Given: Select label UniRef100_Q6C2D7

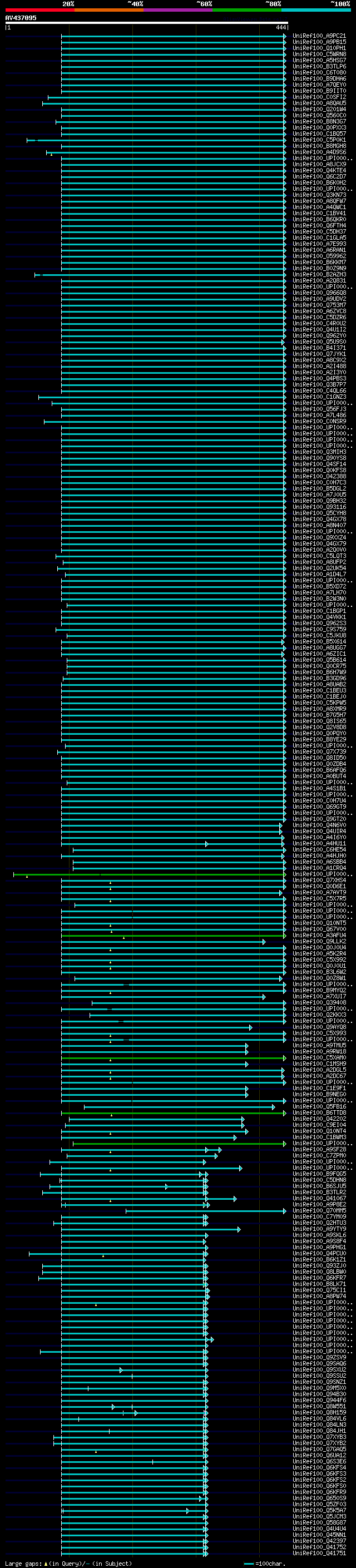Looking at the screenshot, I should click(319, 176).
